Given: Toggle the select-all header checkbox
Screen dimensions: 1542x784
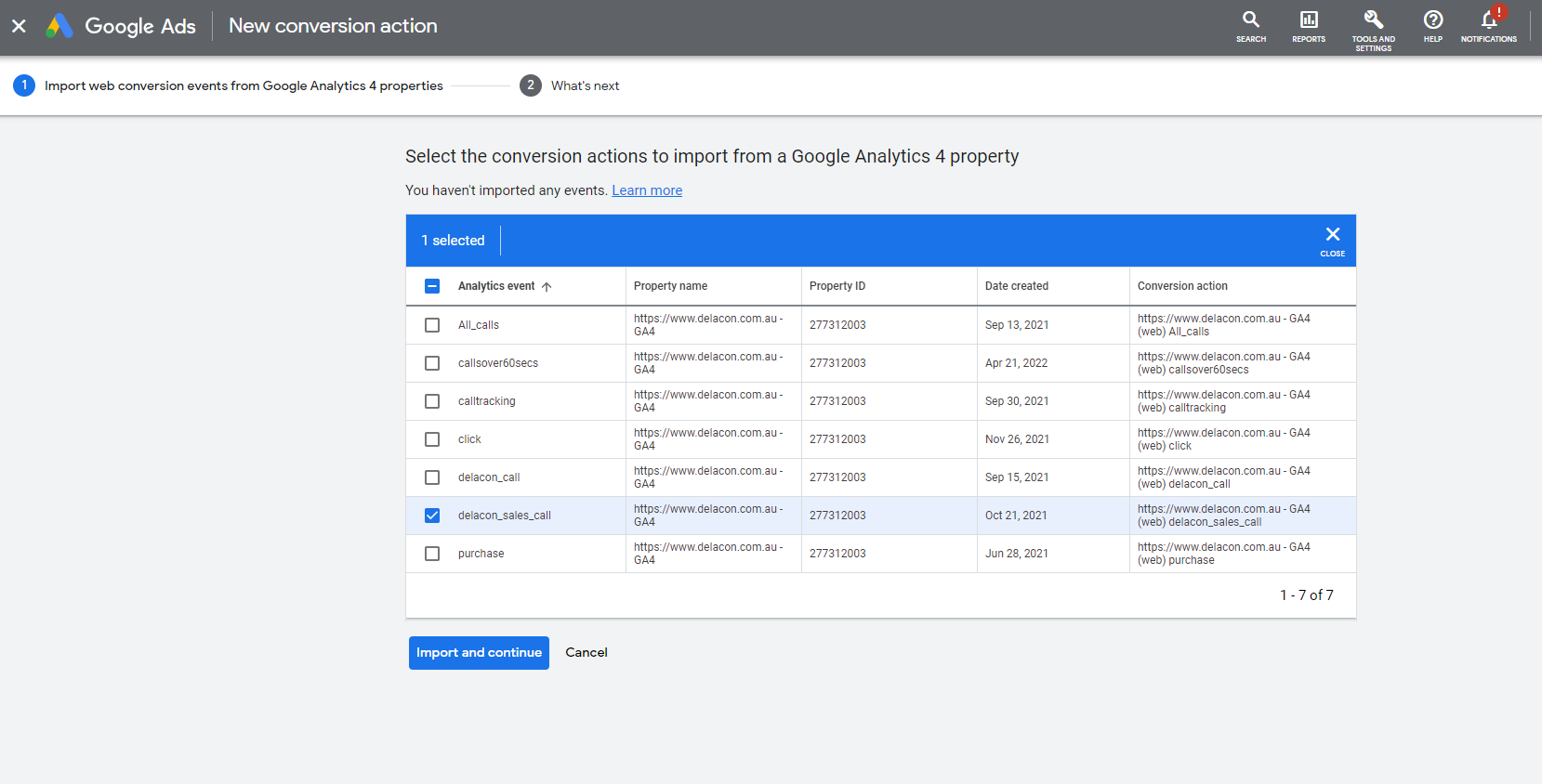Looking at the screenshot, I should 432,286.
